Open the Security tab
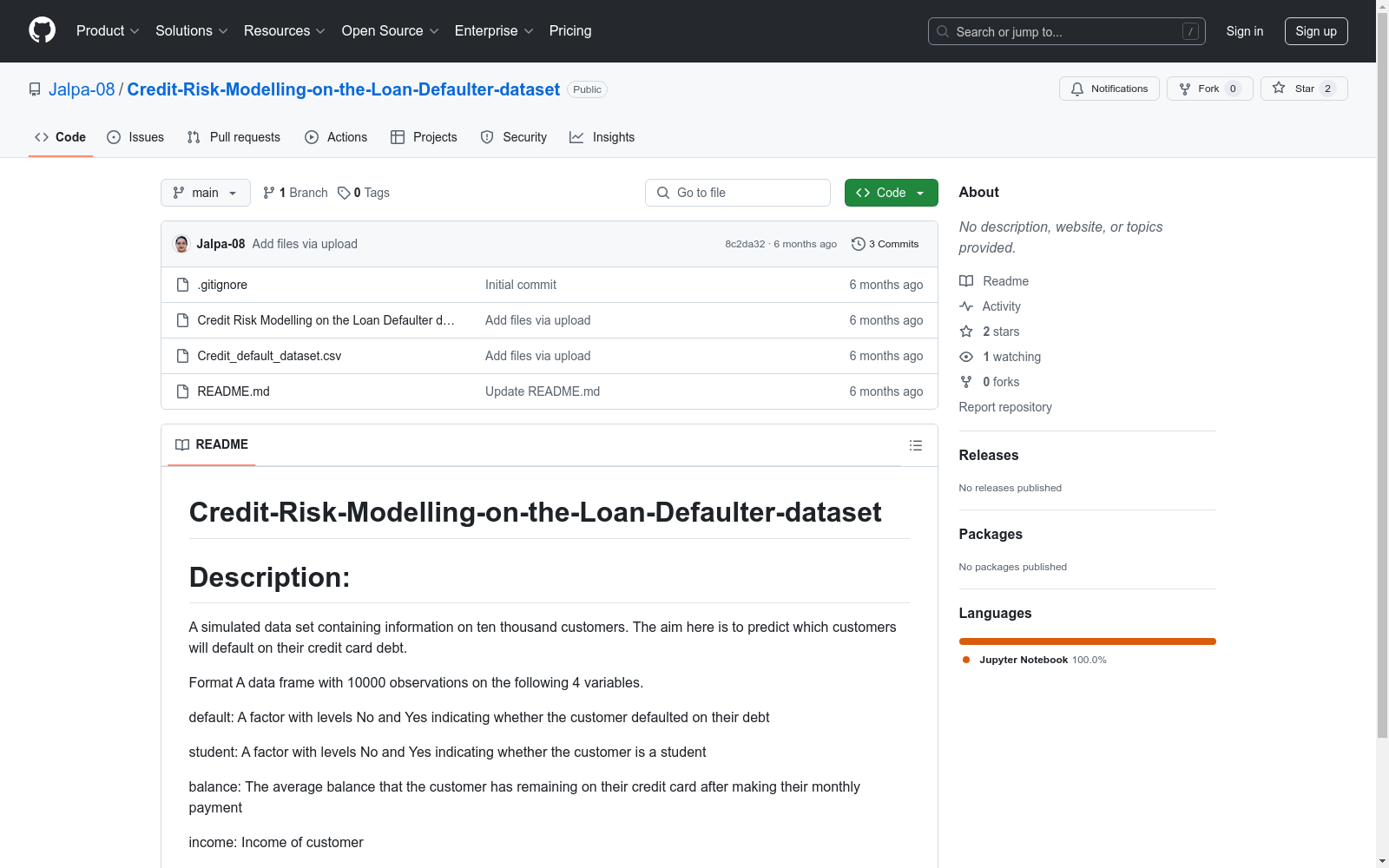The height and width of the screenshot is (868, 1389). [x=514, y=137]
